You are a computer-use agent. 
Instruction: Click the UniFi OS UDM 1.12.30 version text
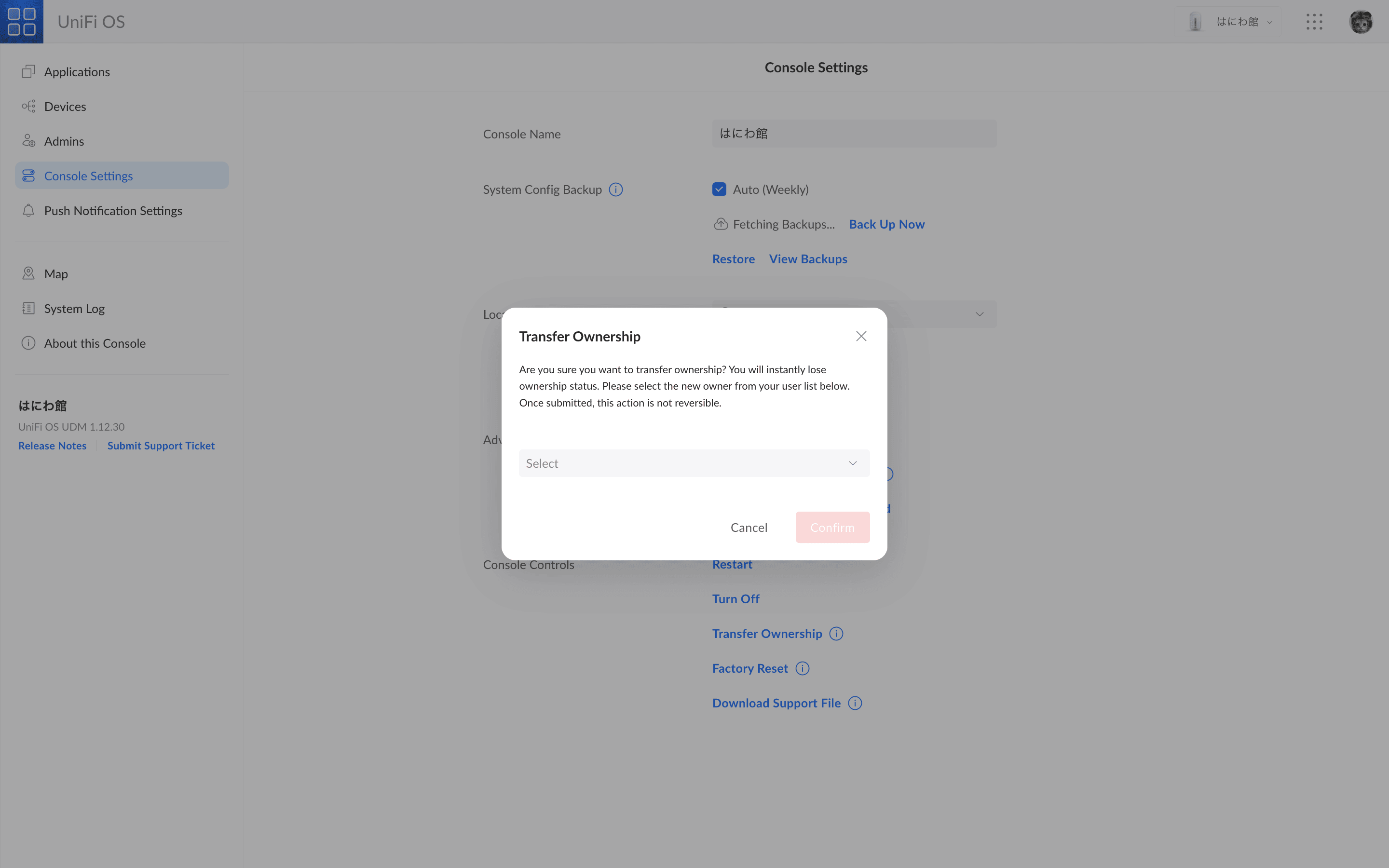pyautogui.click(x=71, y=427)
